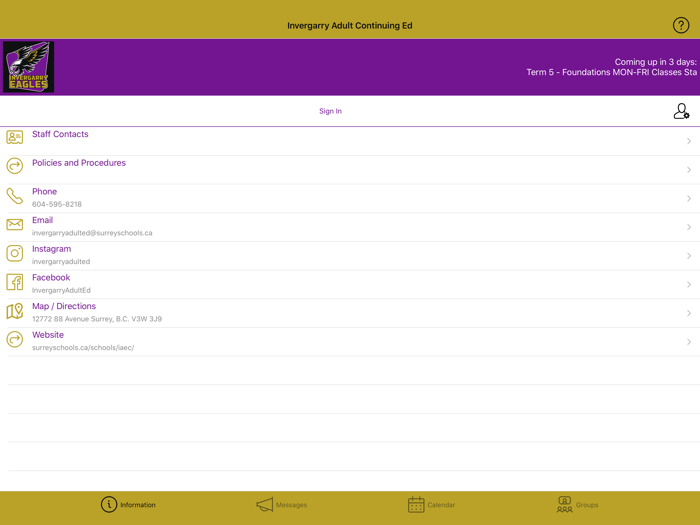Click the Policies and Procedures arrow icon
Viewport: 700px width, 525px height.
click(x=15, y=166)
